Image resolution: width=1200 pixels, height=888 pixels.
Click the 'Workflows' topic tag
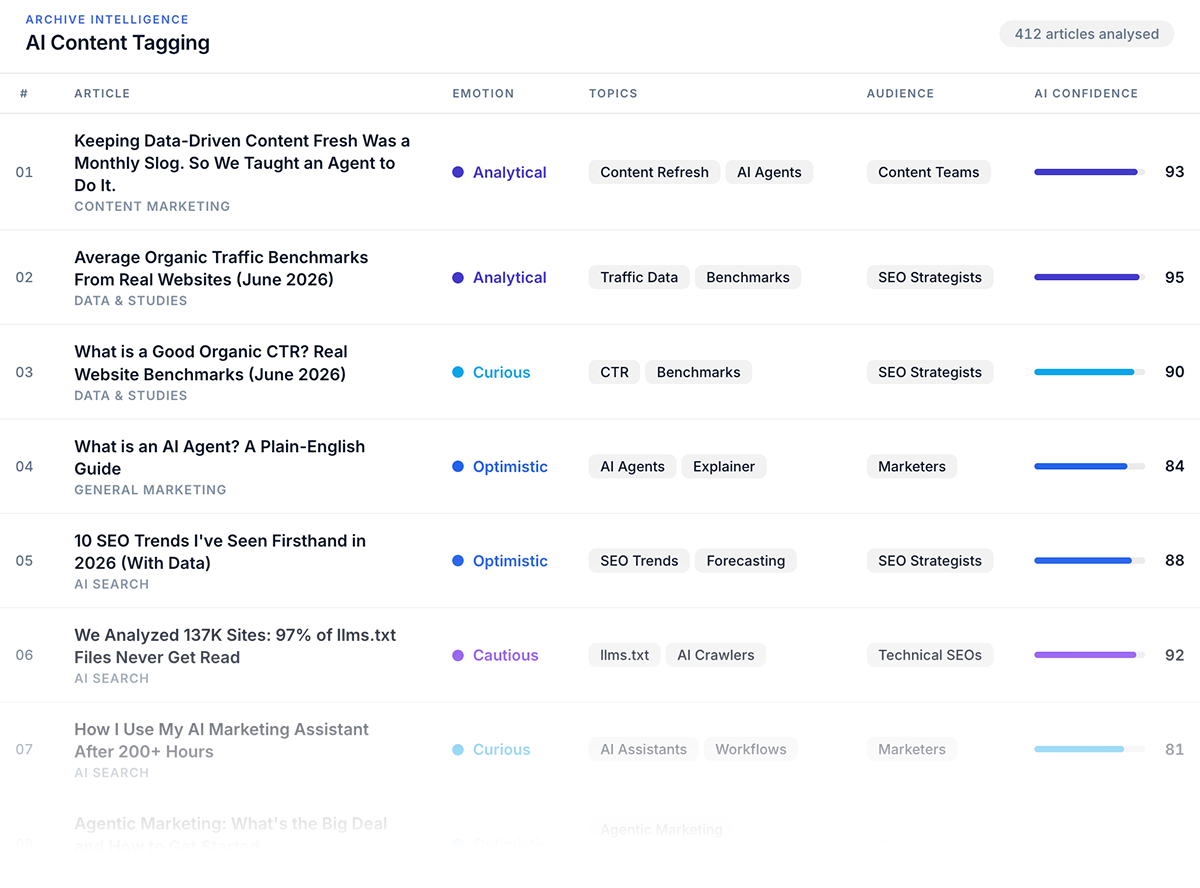click(x=751, y=749)
